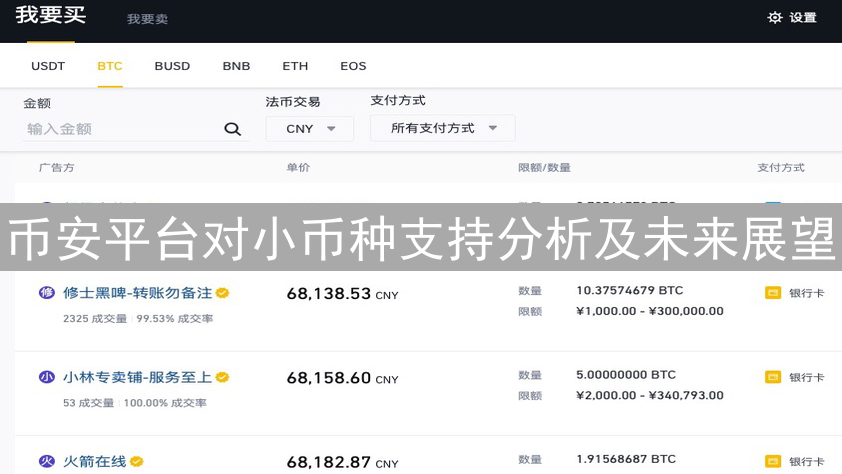Select the BUSD coin tab
Image resolution: width=842 pixels, height=474 pixels.
pyautogui.click(x=172, y=66)
